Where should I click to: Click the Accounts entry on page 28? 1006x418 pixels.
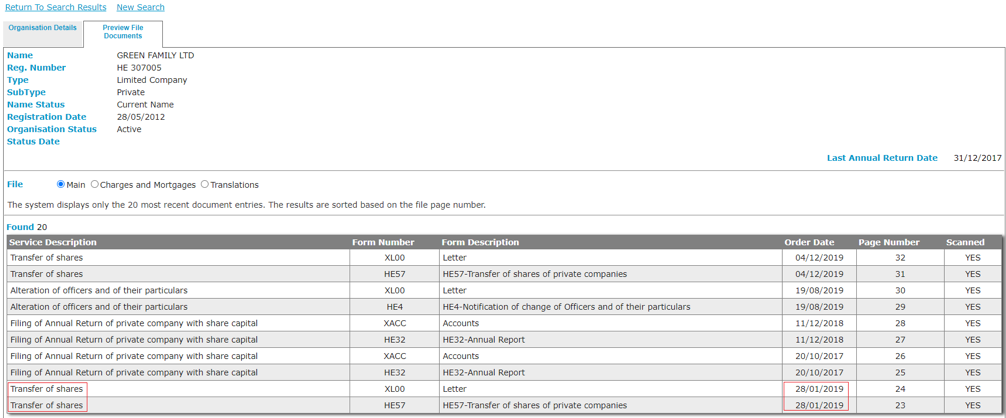pos(460,323)
